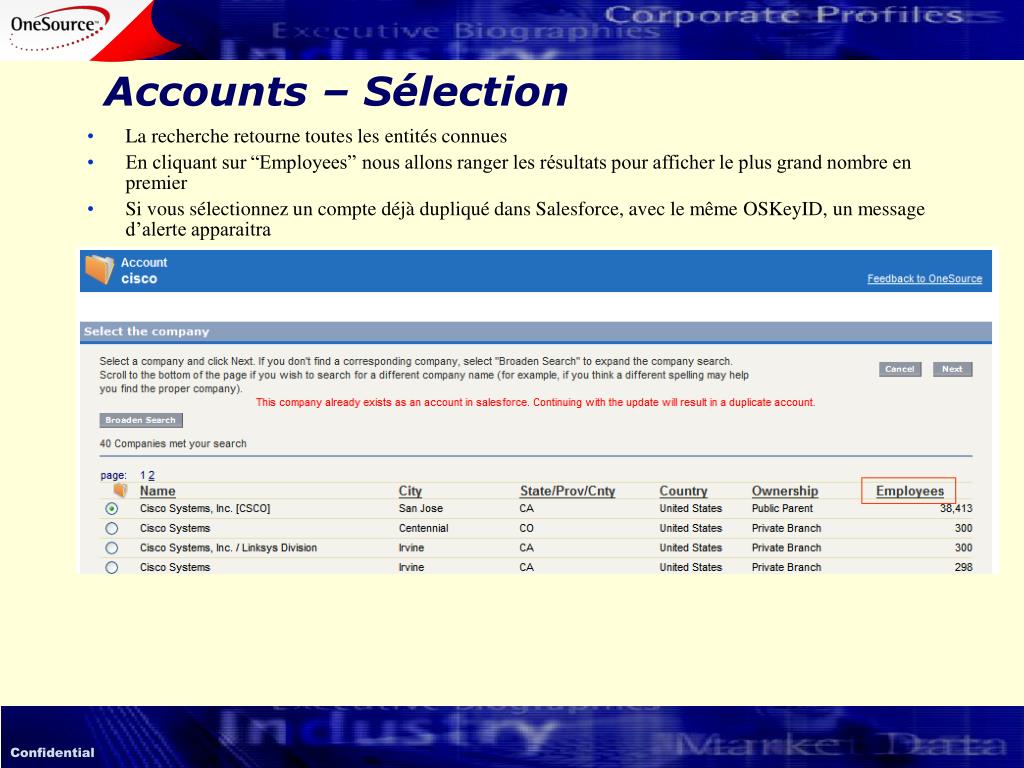Click the folder icon in table header
Screen dimensions: 1024x768
(x=120, y=490)
